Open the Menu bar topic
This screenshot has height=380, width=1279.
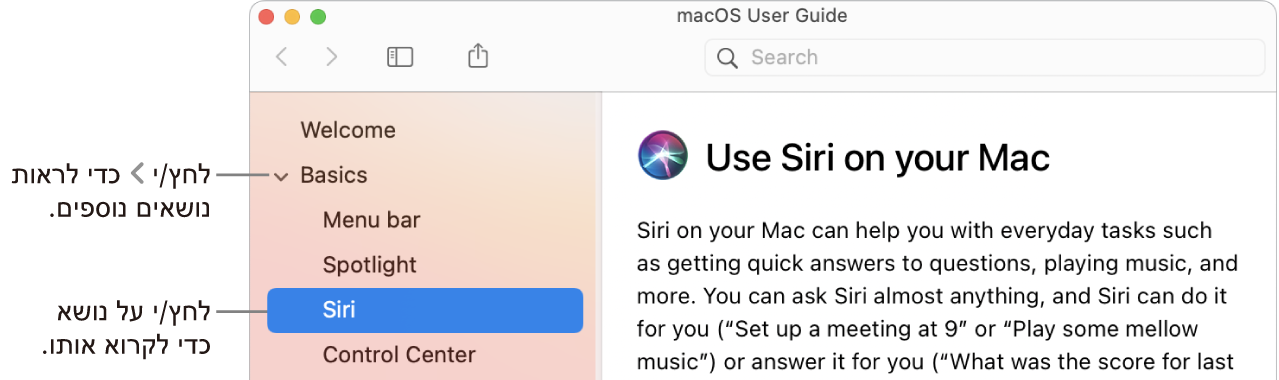(x=371, y=220)
